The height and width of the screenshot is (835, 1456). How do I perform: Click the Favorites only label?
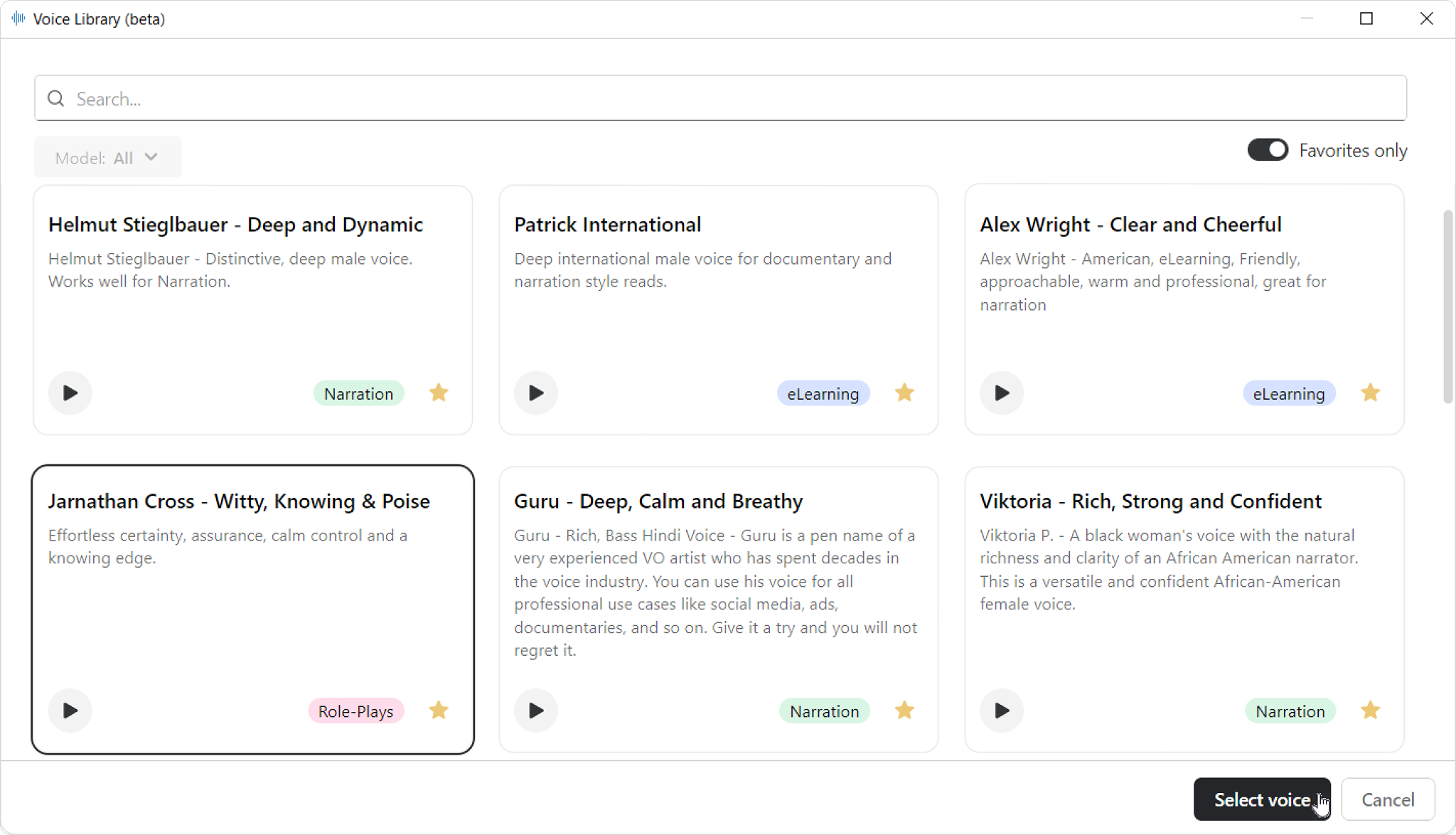pyautogui.click(x=1353, y=151)
